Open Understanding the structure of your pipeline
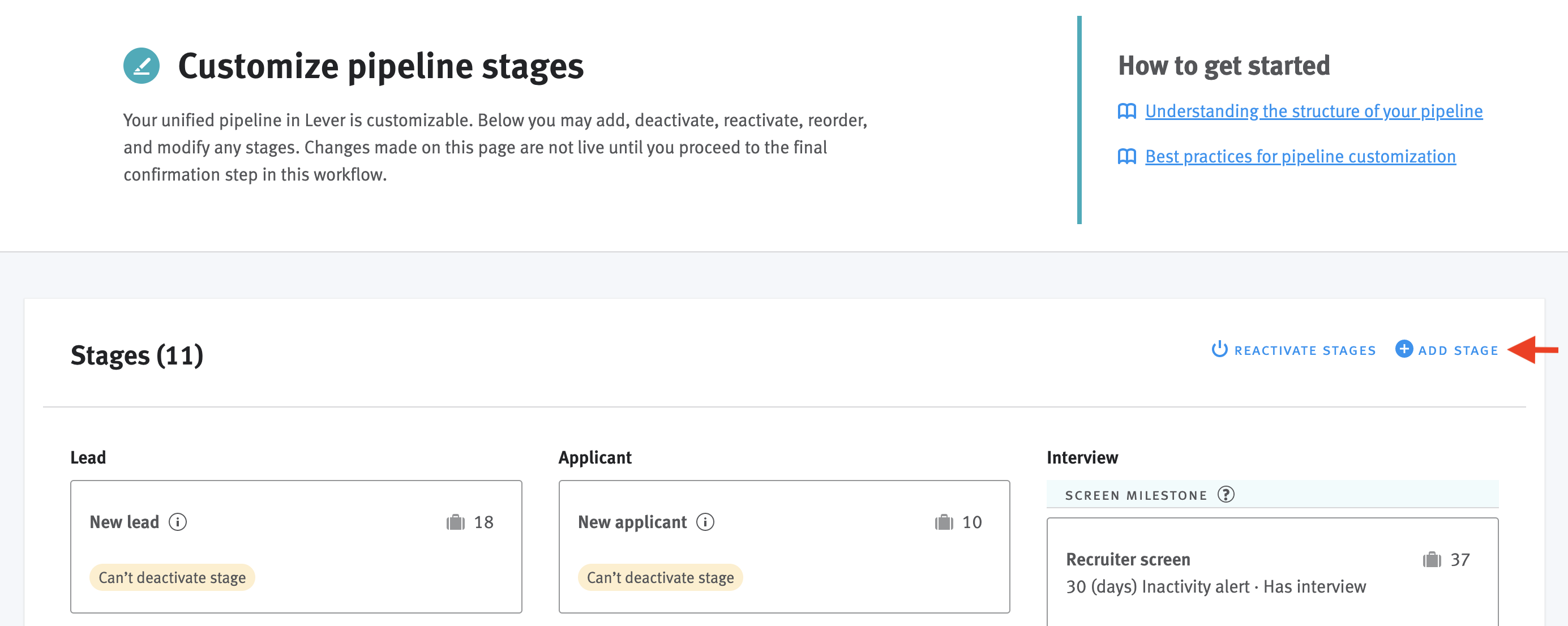Screen dimensions: 1568x626 pos(1314,112)
